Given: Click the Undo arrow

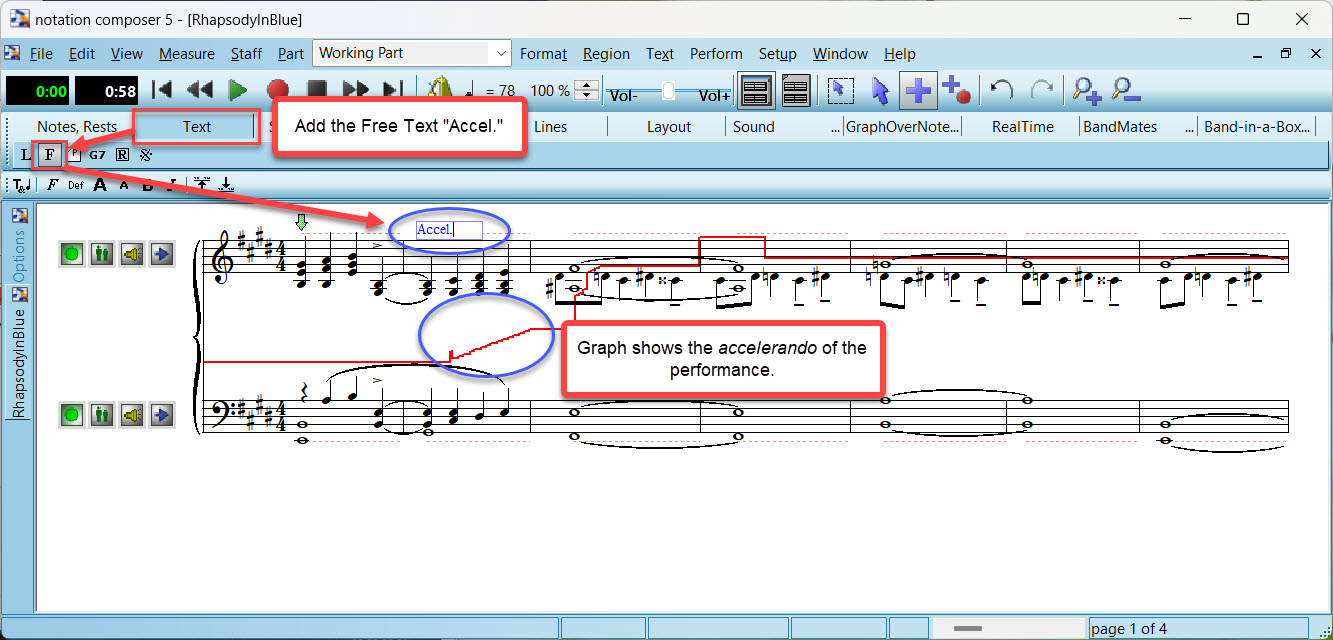Looking at the screenshot, I should pyautogui.click(x=1001, y=90).
